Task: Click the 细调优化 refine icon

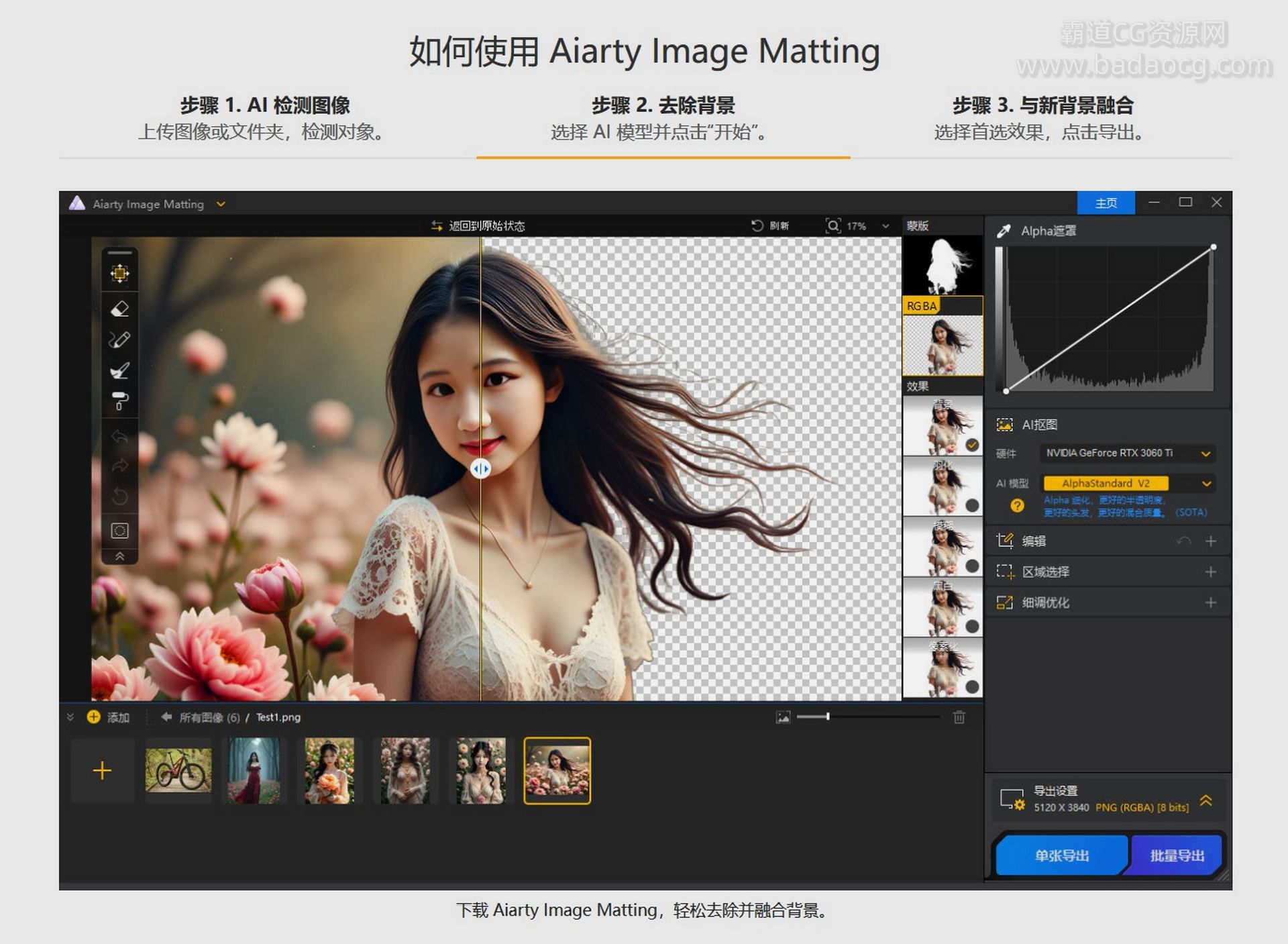Action: coord(1004,602)
